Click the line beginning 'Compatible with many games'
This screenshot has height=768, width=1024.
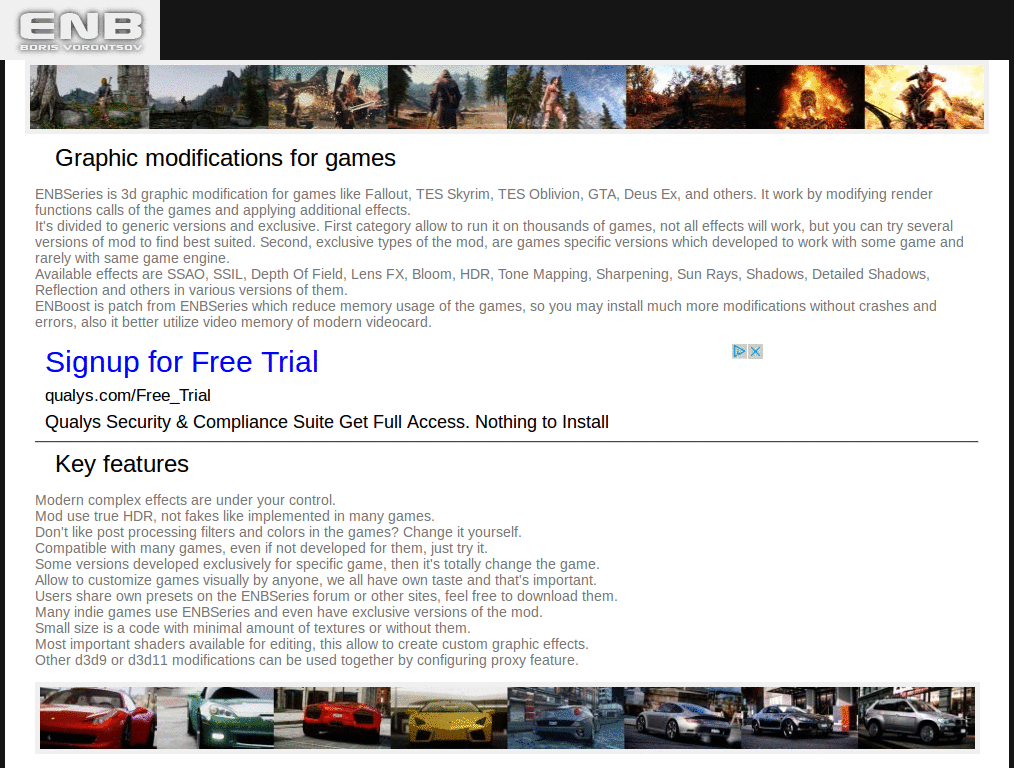(261, 548)
